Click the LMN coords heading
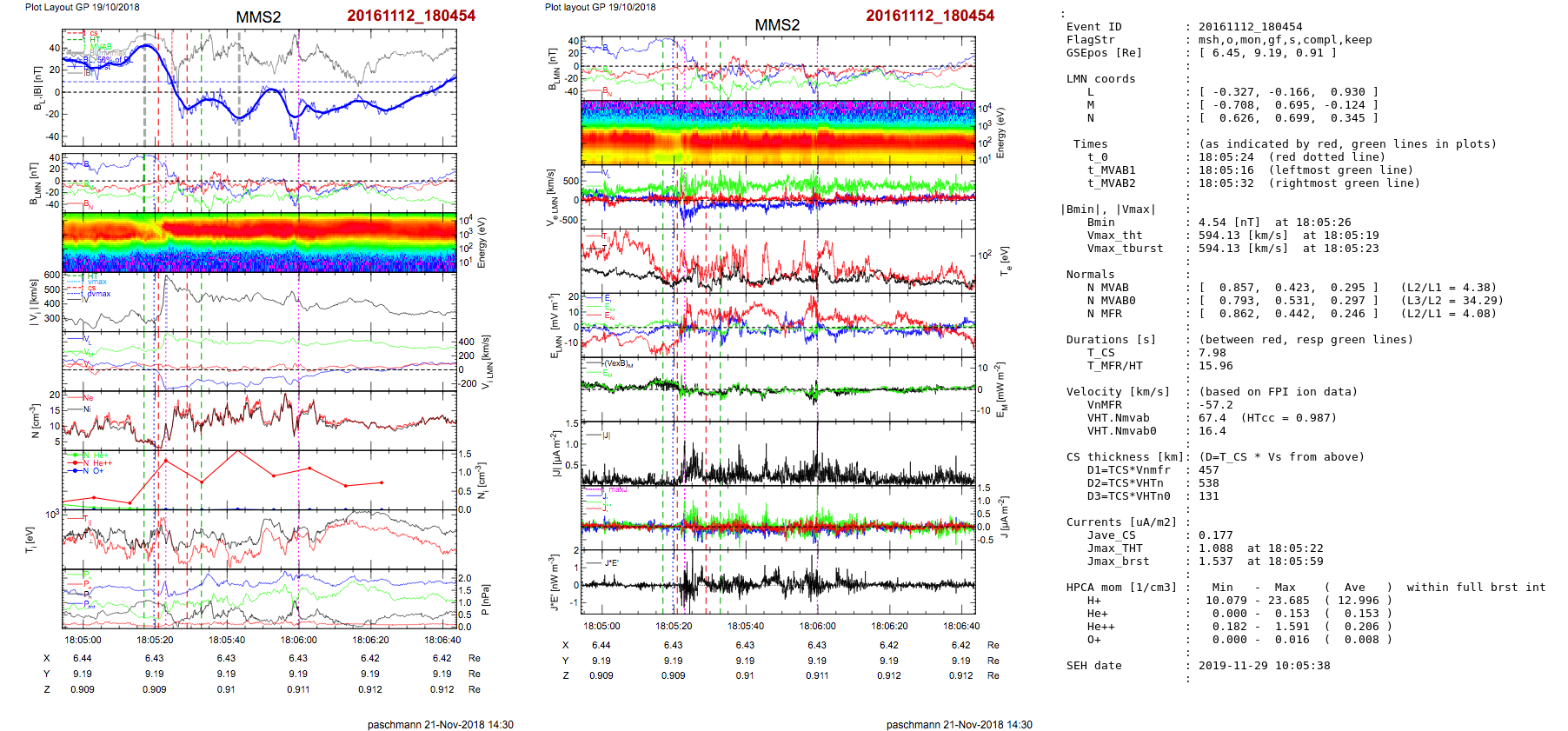The image size is (1568, 731). (x=1100, y=79)
